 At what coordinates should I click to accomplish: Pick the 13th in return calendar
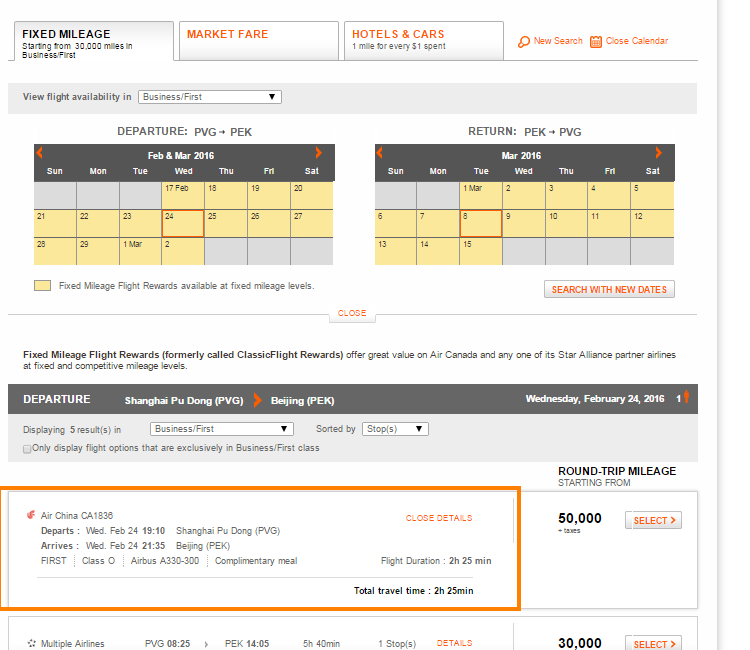pyautogui.click(x=396, y=252)
